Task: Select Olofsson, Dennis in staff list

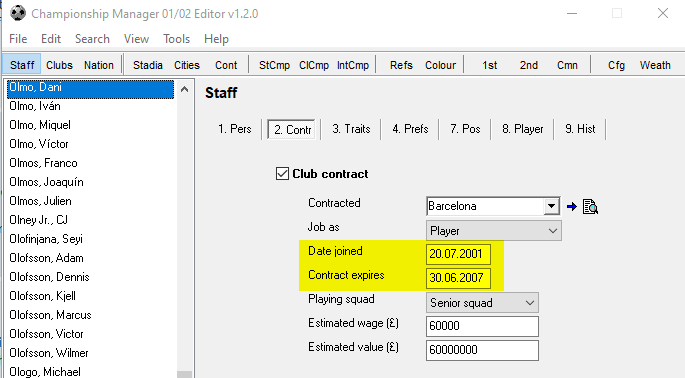Action: [x=91, y=277]
